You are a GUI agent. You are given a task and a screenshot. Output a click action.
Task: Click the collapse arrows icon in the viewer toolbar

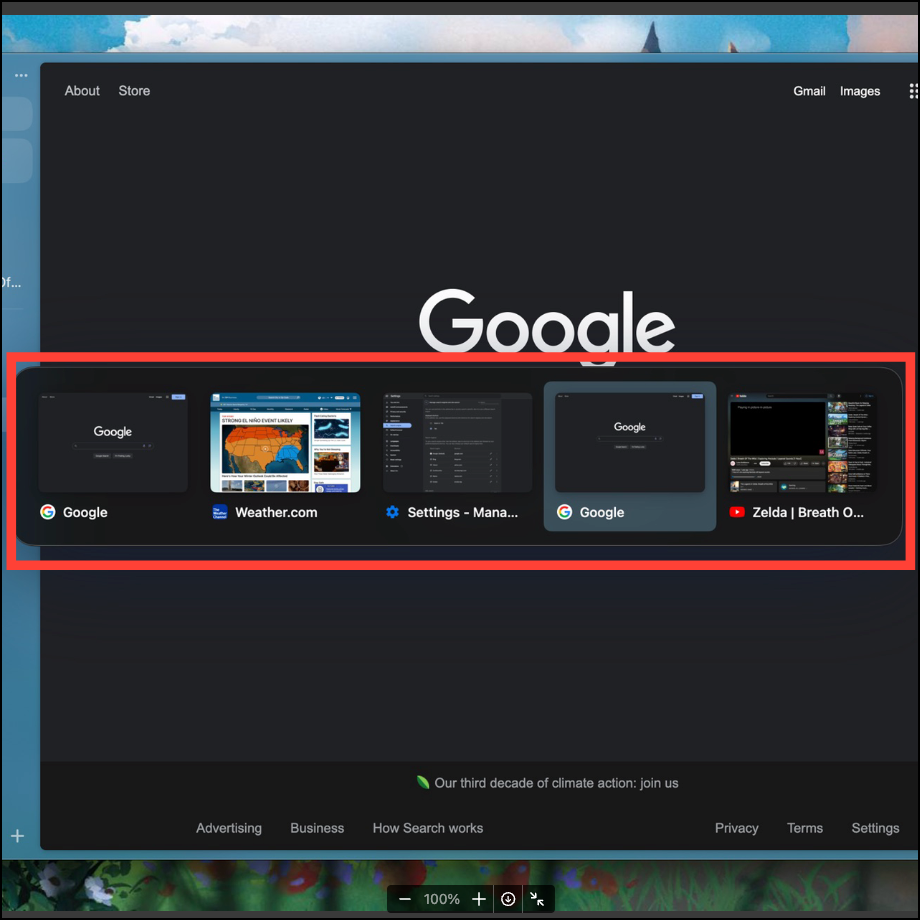(x=537, y=899)
